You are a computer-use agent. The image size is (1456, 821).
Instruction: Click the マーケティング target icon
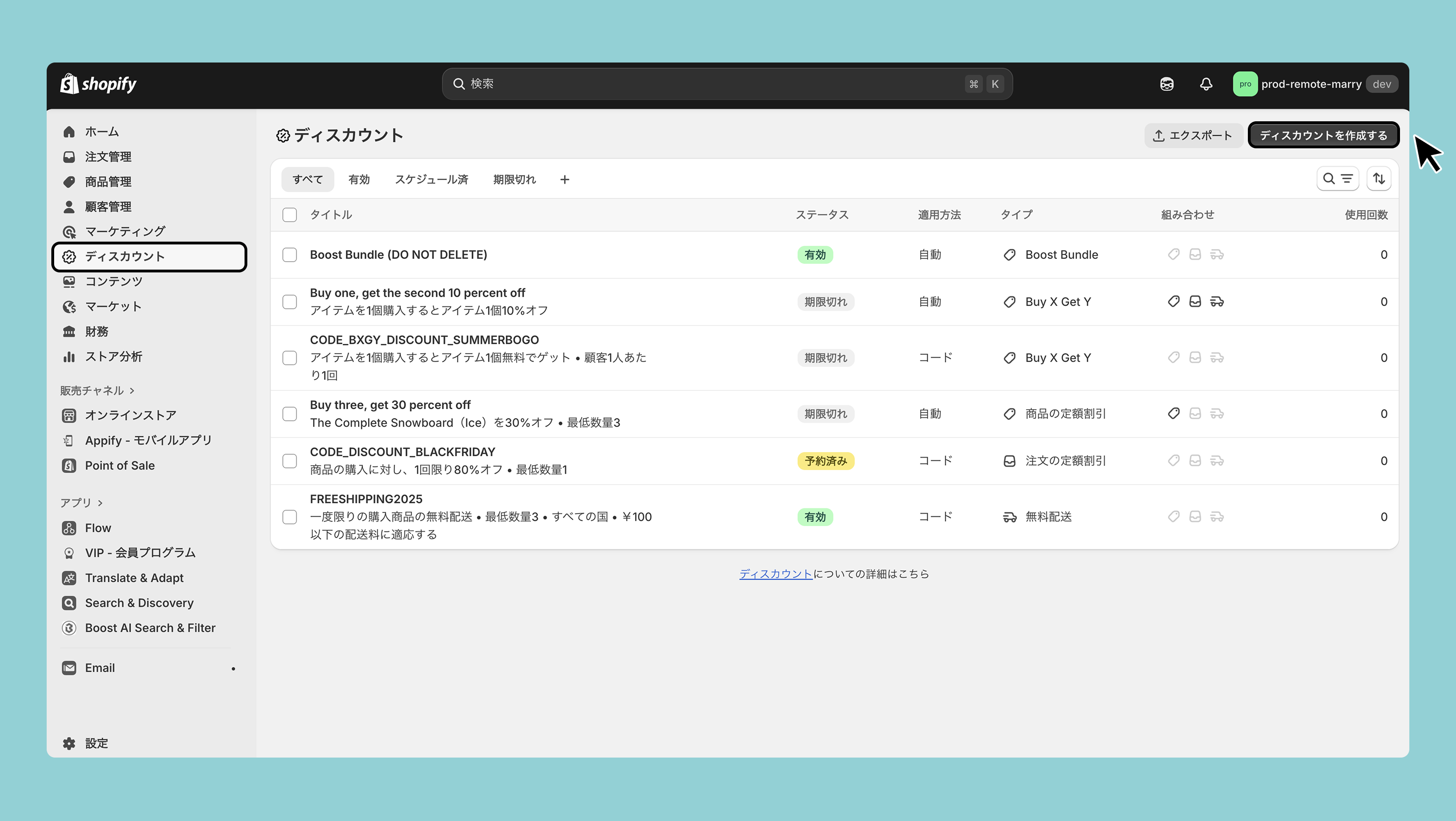pyautogui.click(x=69, y=232)
